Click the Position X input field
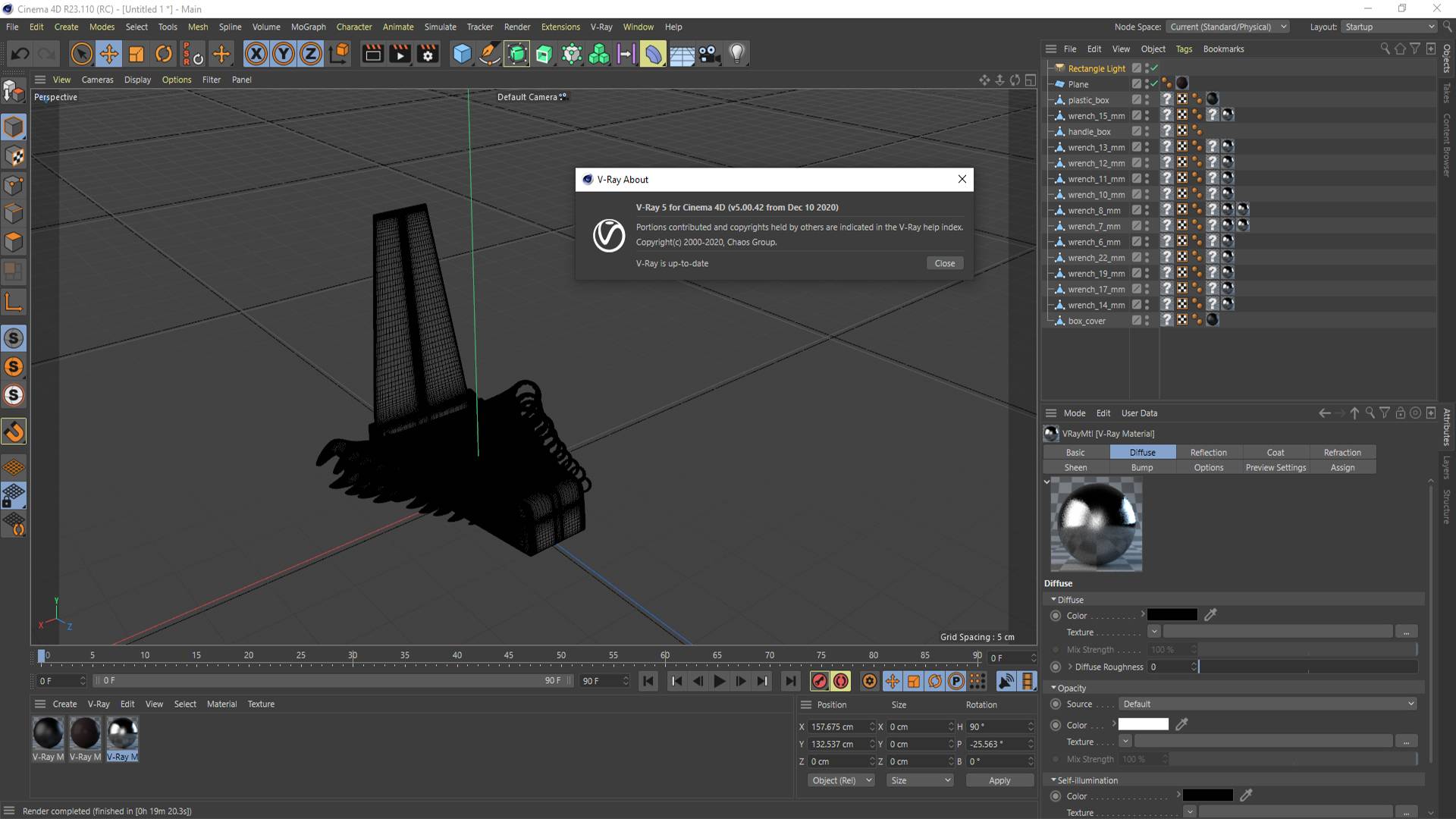Viewport: 1456px width, 819px height. 841,726
